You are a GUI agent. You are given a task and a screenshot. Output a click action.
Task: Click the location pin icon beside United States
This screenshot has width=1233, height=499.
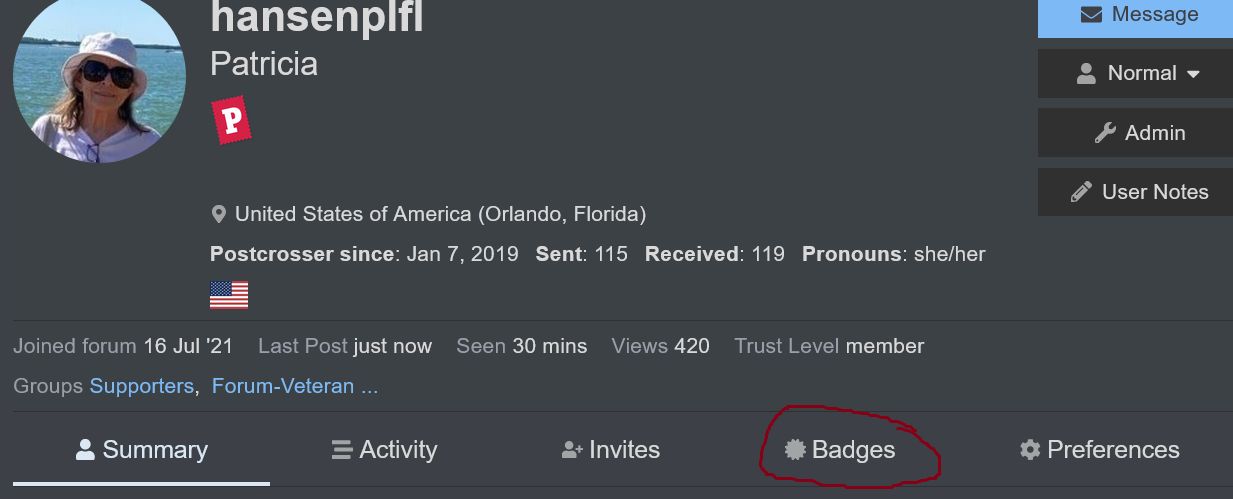(x=219, y=214)
